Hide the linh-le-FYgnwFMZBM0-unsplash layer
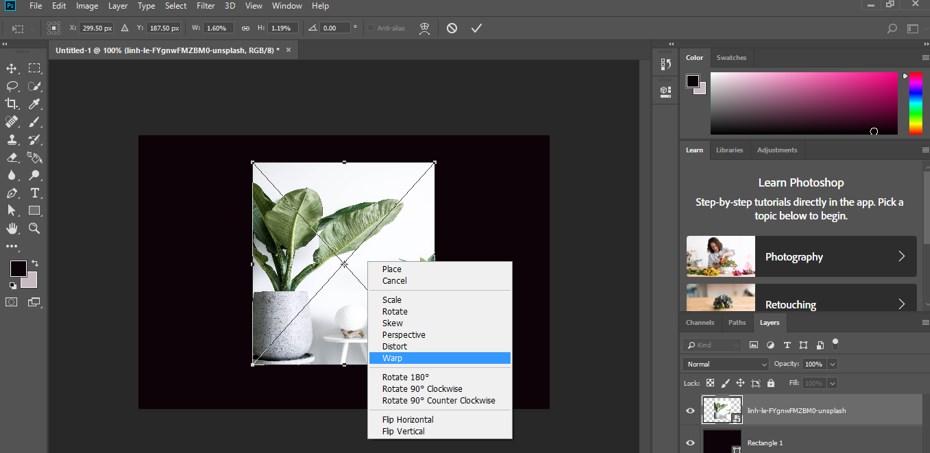 (690, 410)
